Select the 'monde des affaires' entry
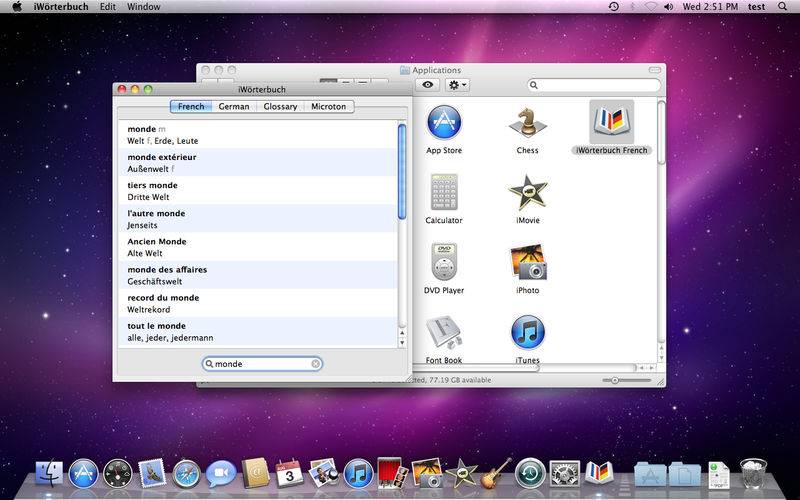 [x=257, y=275]
